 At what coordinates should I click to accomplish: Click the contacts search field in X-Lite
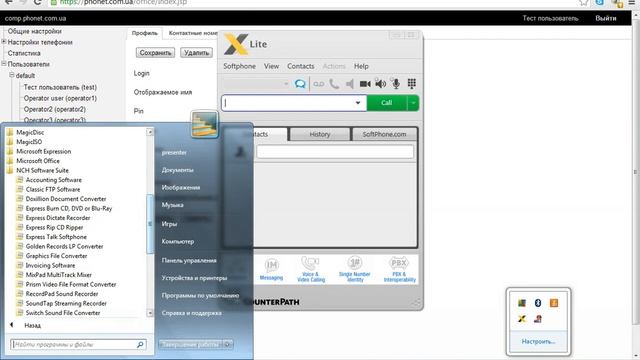[335, 151]
